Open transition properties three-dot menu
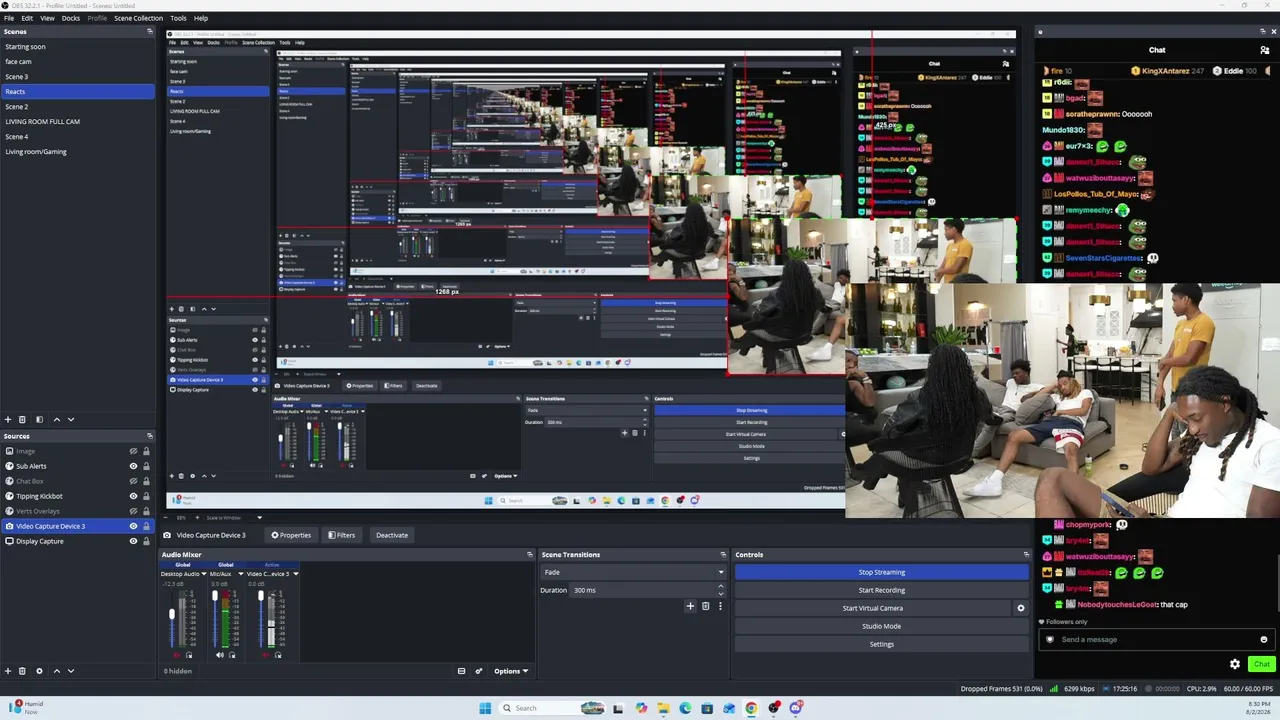Viewport: 1280px width, 720px height. (x=720, y=606)
